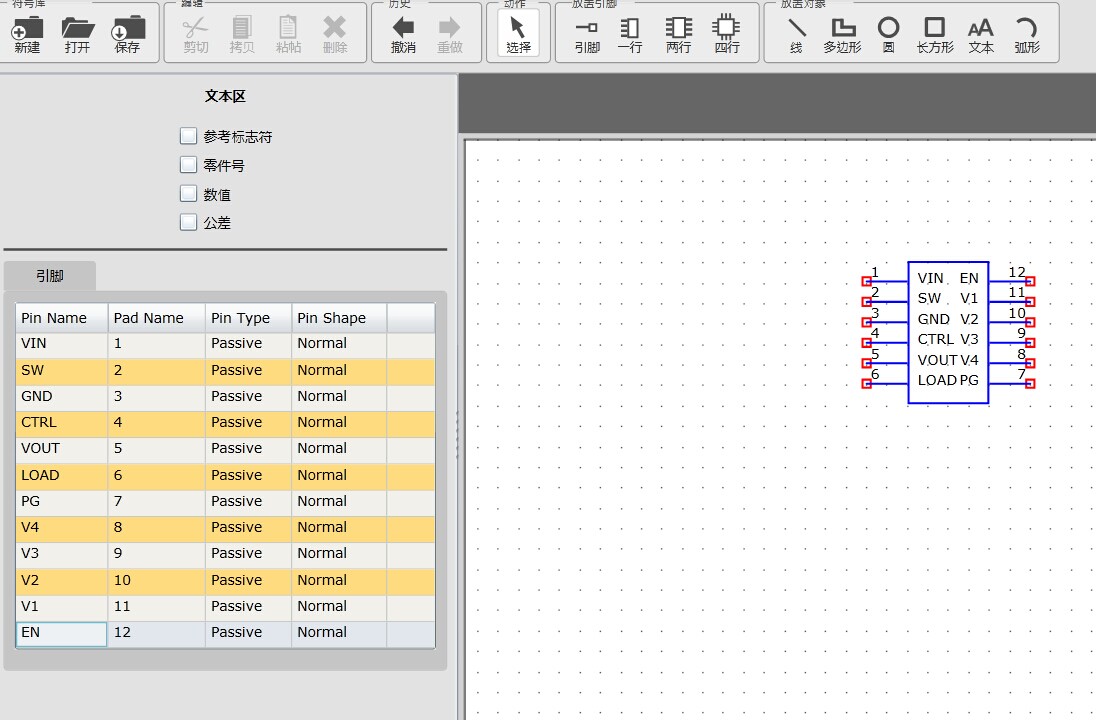Click Normal pin shape in V2 row
This screenshot has width=1096, height=720.
click(339, 580)
